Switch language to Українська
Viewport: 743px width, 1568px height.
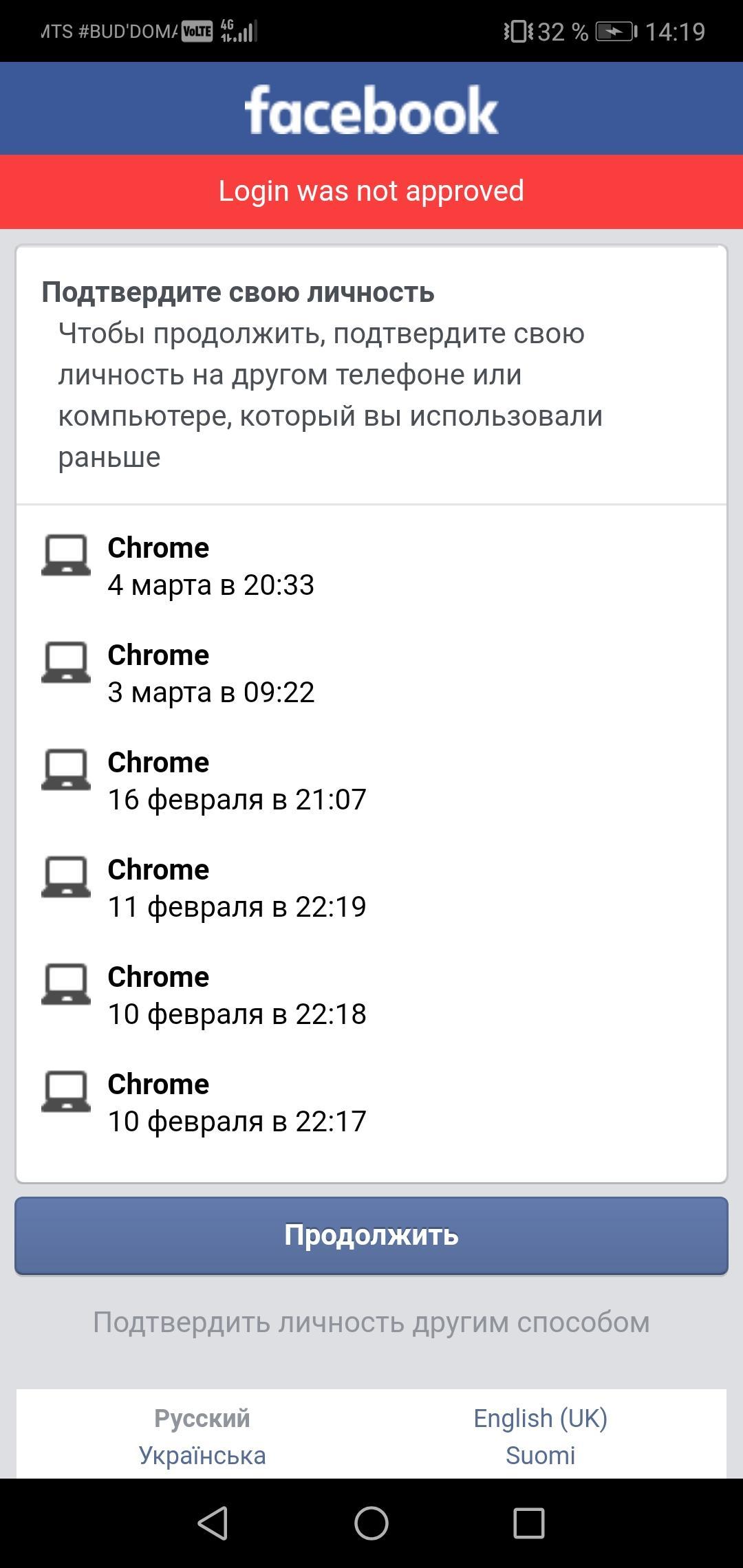[202, 1455]
